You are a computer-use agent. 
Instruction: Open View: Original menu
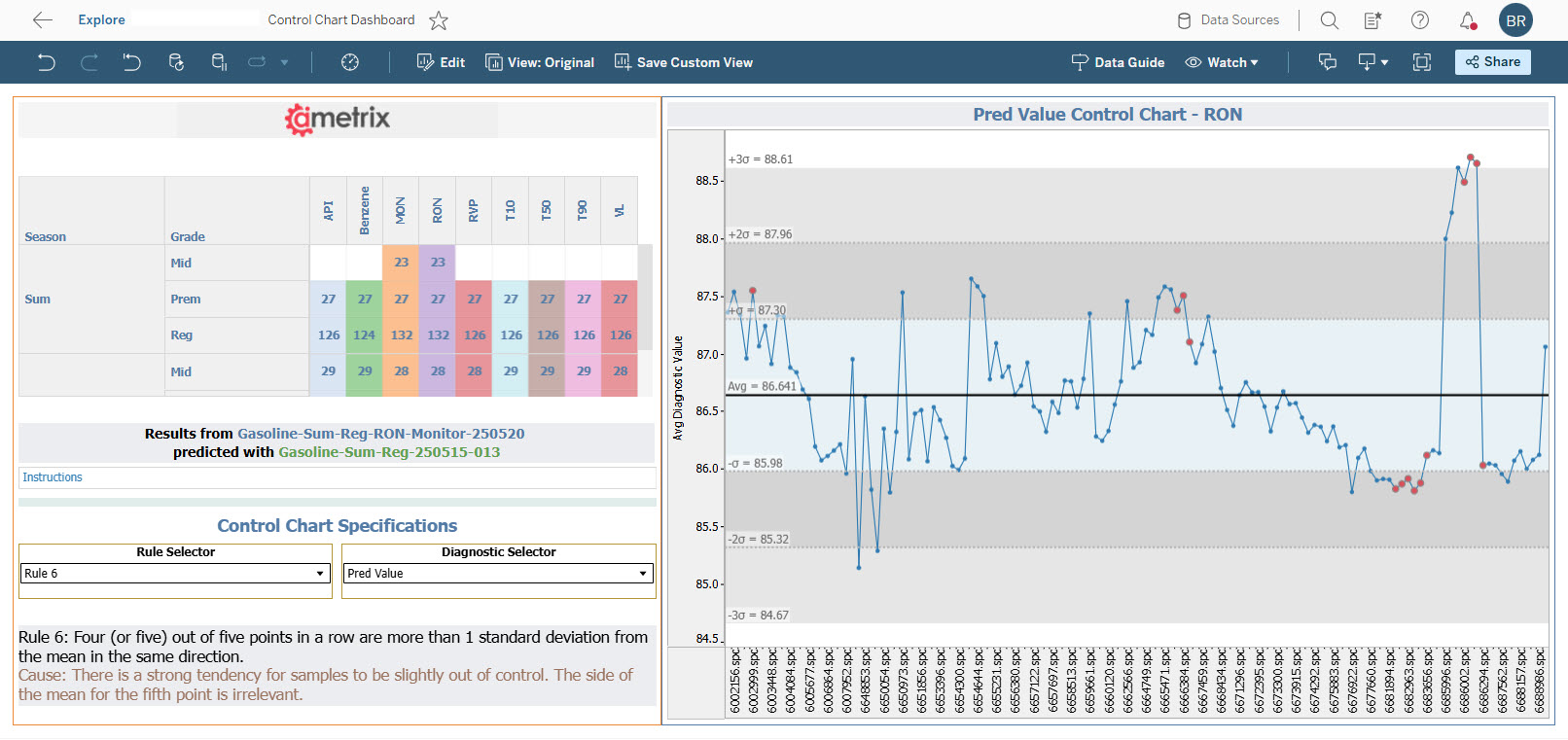point(540,62)
